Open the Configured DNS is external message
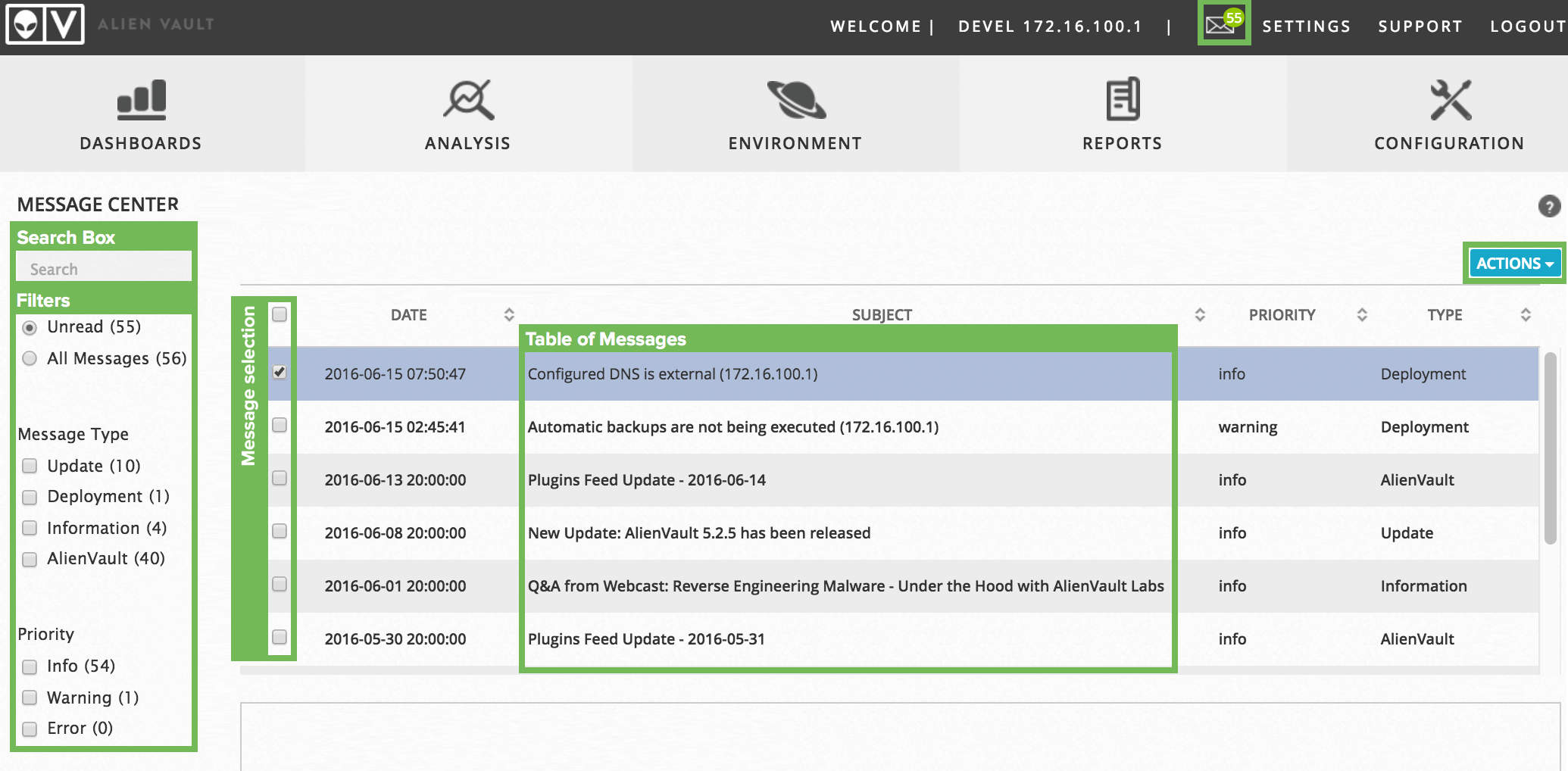Screen dimensions: 1568x771 pyautogui.click(x=673, y=374)
